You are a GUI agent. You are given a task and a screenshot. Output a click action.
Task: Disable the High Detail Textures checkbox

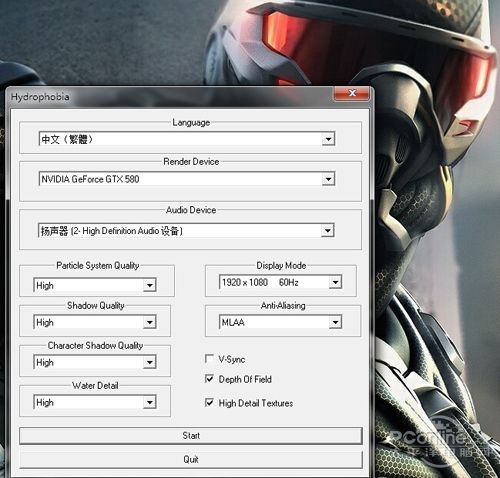(209, 403)
